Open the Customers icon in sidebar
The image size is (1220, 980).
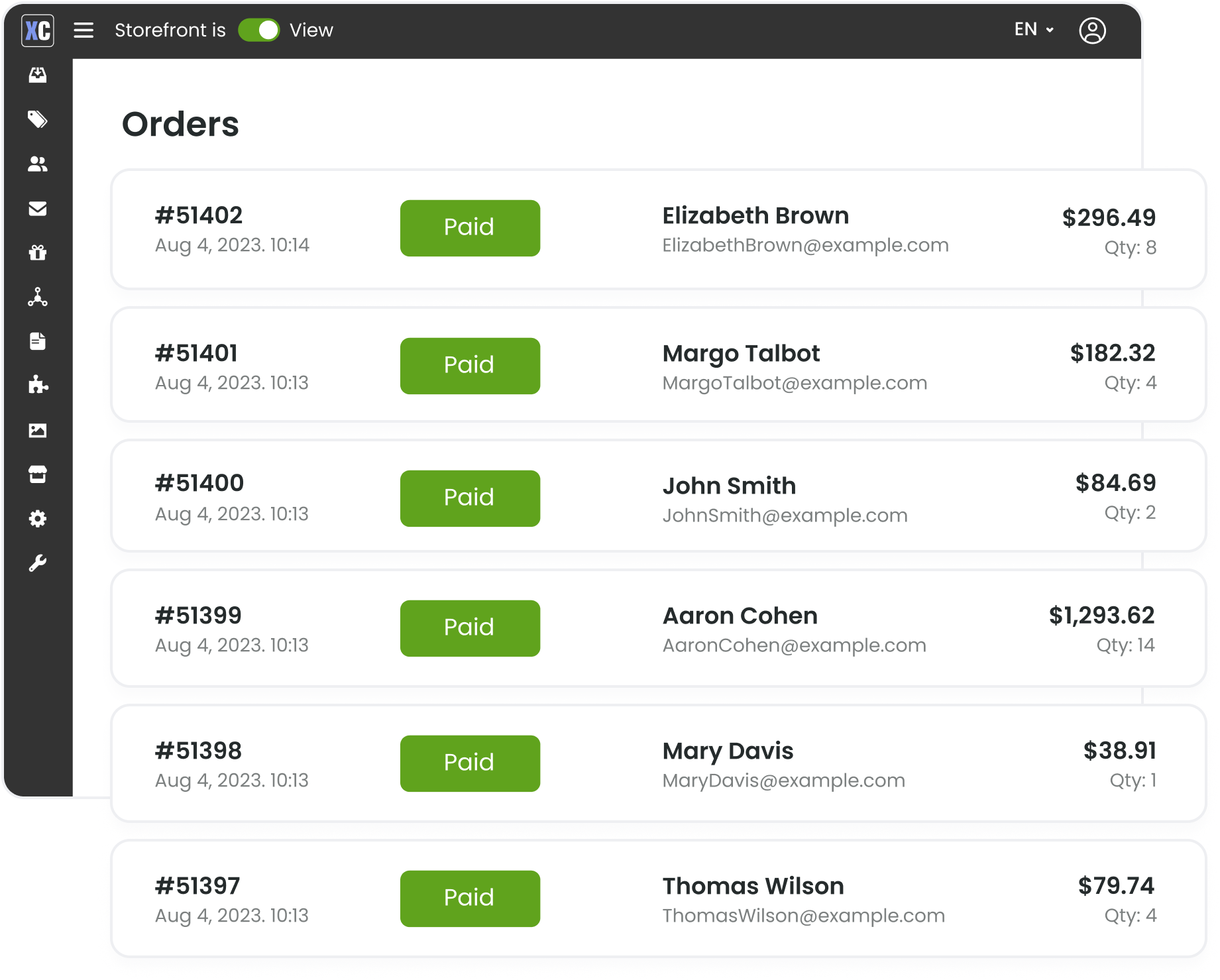point(38,164)
